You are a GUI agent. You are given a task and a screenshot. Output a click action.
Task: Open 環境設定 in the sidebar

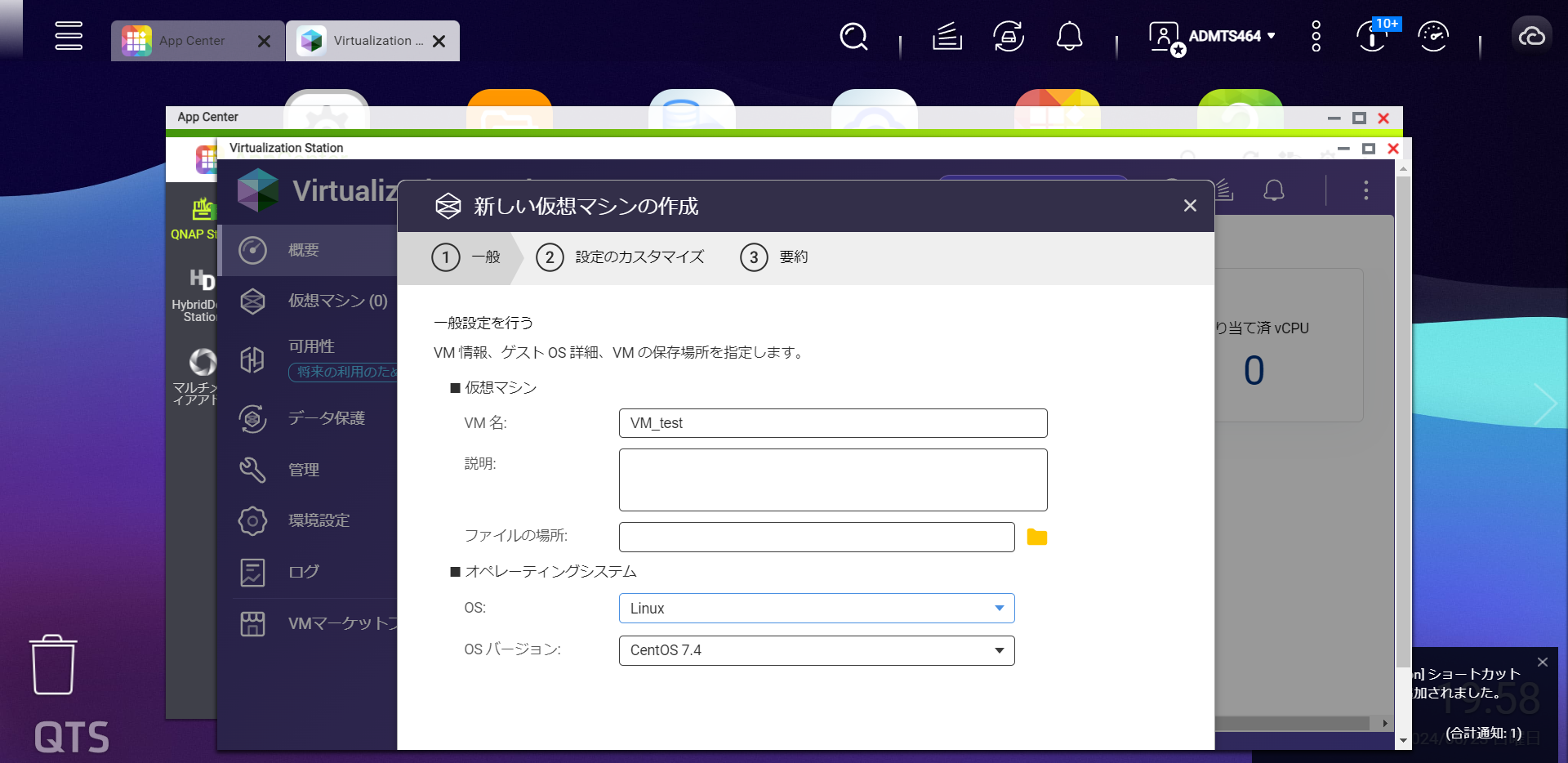[x=308, y=520]
